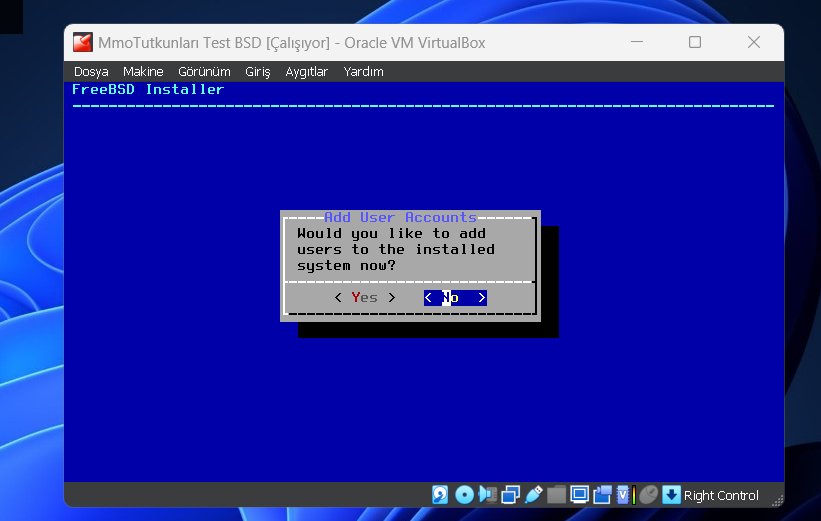Click the display settings monitor icon
This screenshot has width=821, height=521.
(x=579, y=494)
